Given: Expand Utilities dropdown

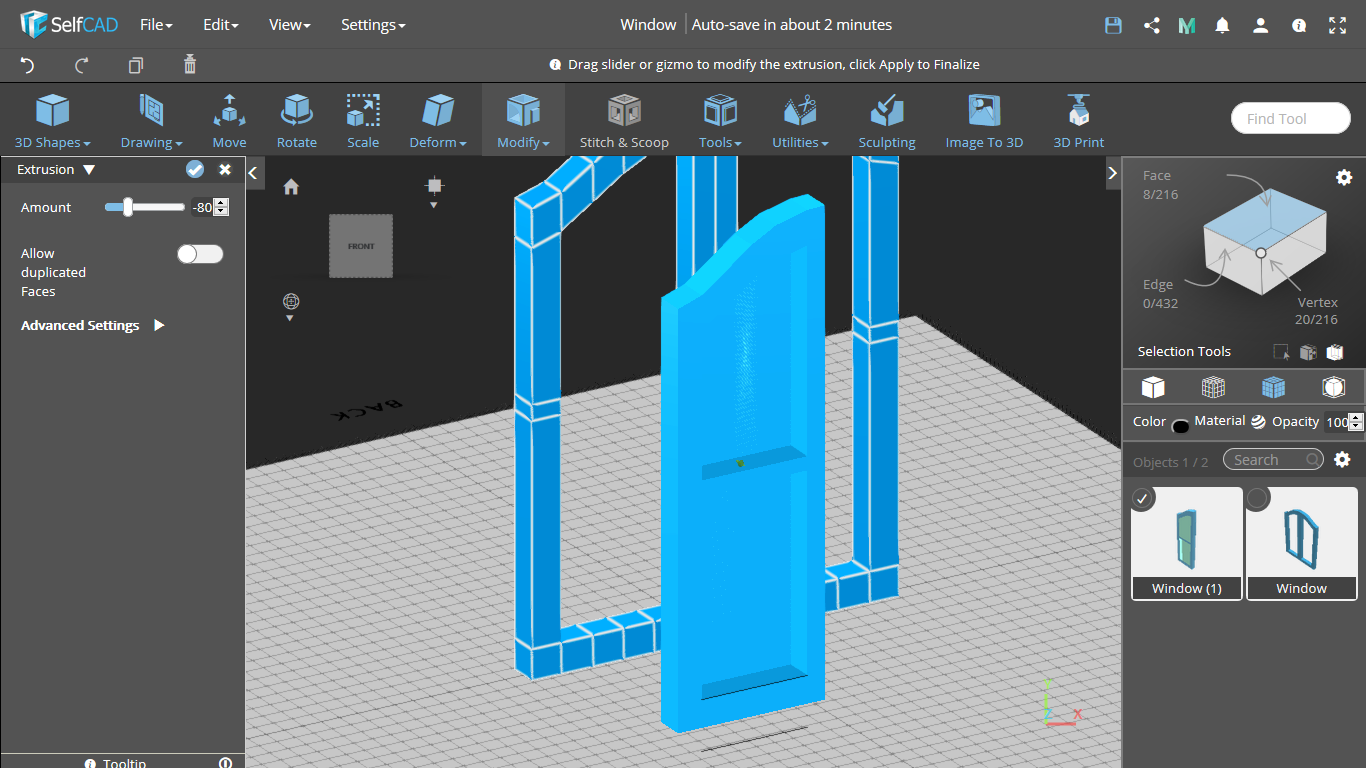Looking at the screenshot, I should click(800, 120).
